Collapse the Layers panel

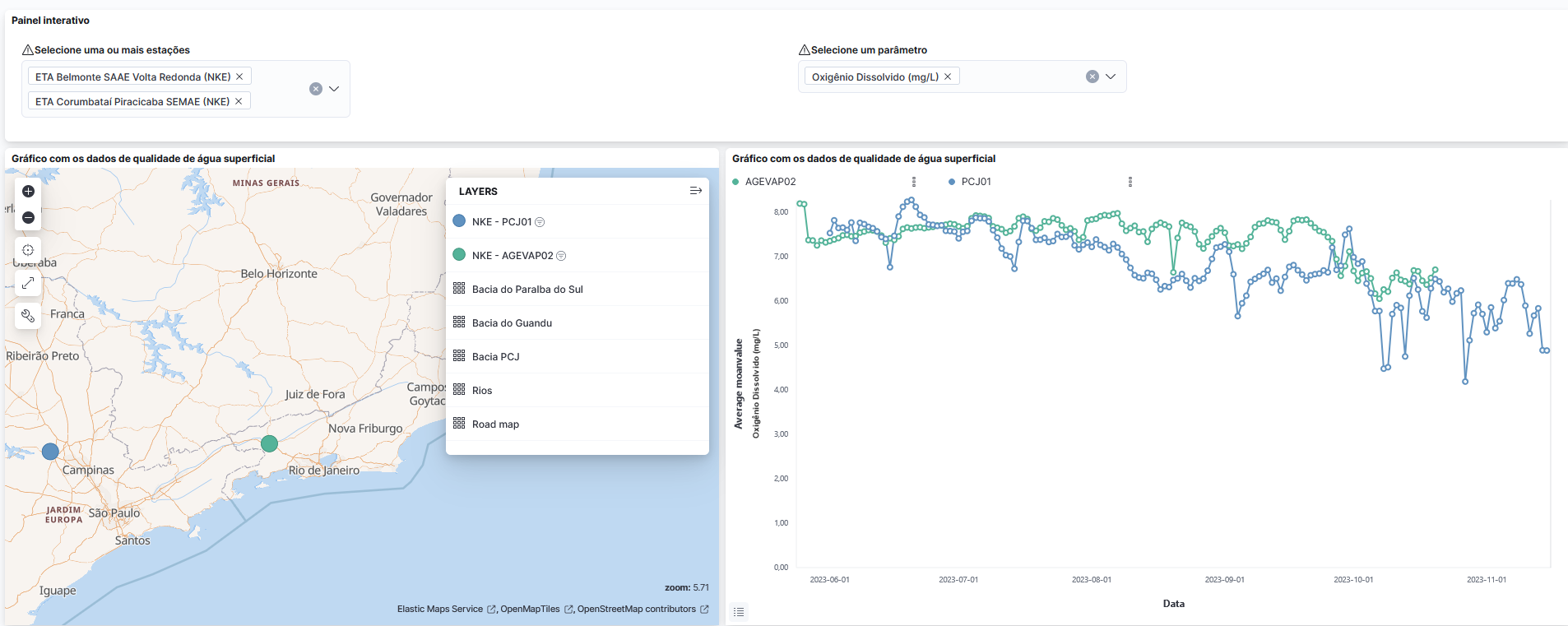[x=695, y=191]
